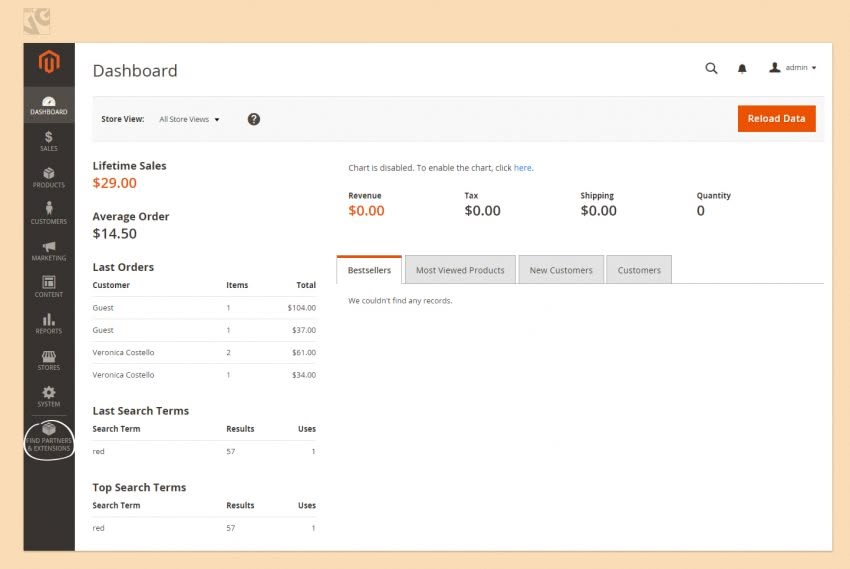
Task: Open the Dashboard sidebar item
Action: 49,105
